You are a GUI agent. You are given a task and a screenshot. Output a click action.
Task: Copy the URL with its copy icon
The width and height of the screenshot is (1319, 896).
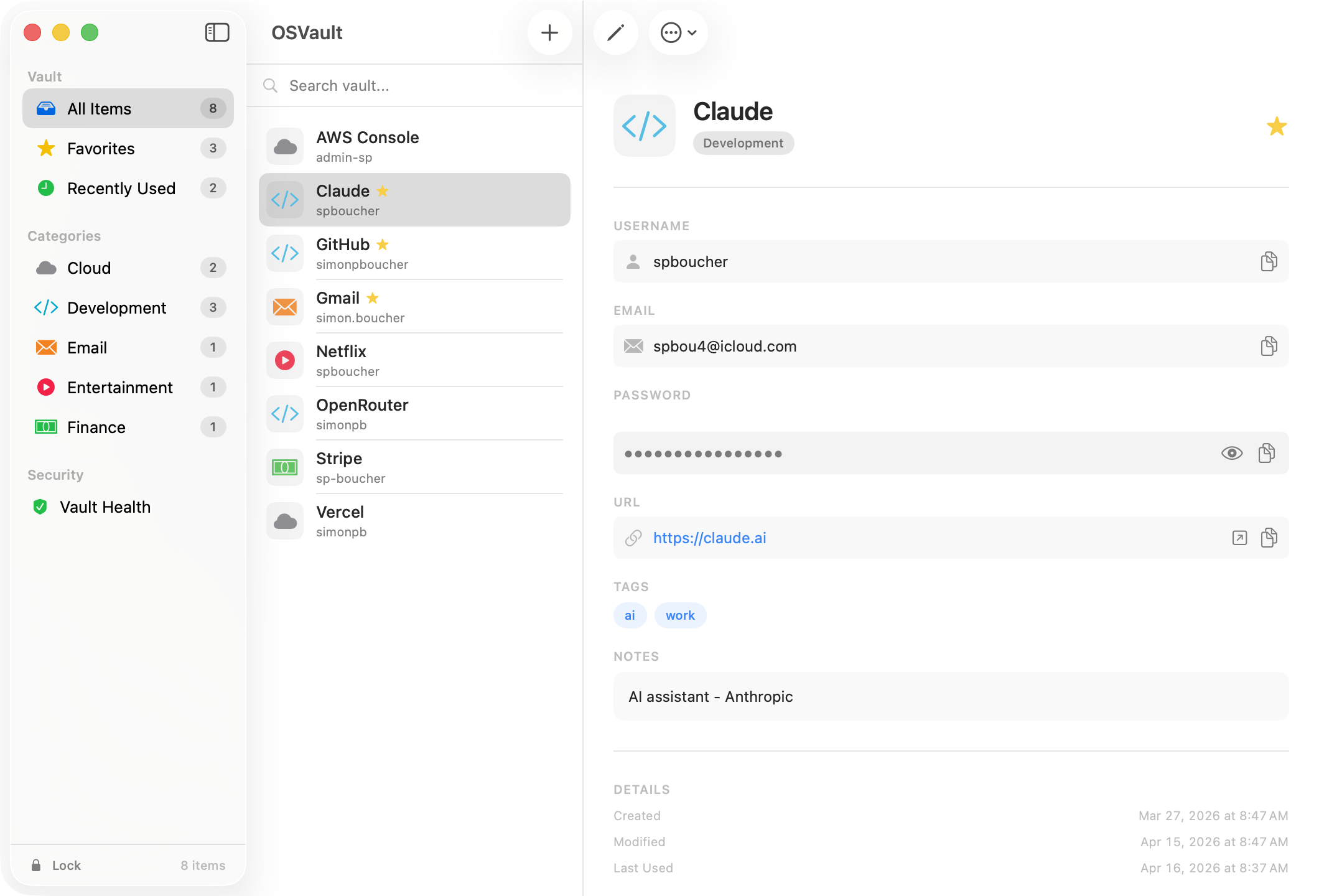[x=1269, y=538]
